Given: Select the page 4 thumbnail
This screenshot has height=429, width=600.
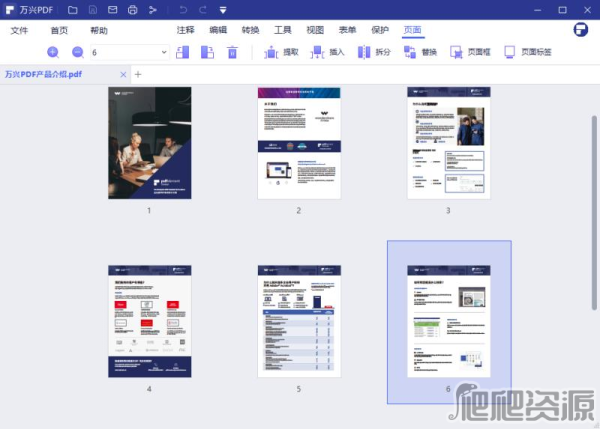Looking at the screenshot, I should pyautogui.click(x=149, y=321).
